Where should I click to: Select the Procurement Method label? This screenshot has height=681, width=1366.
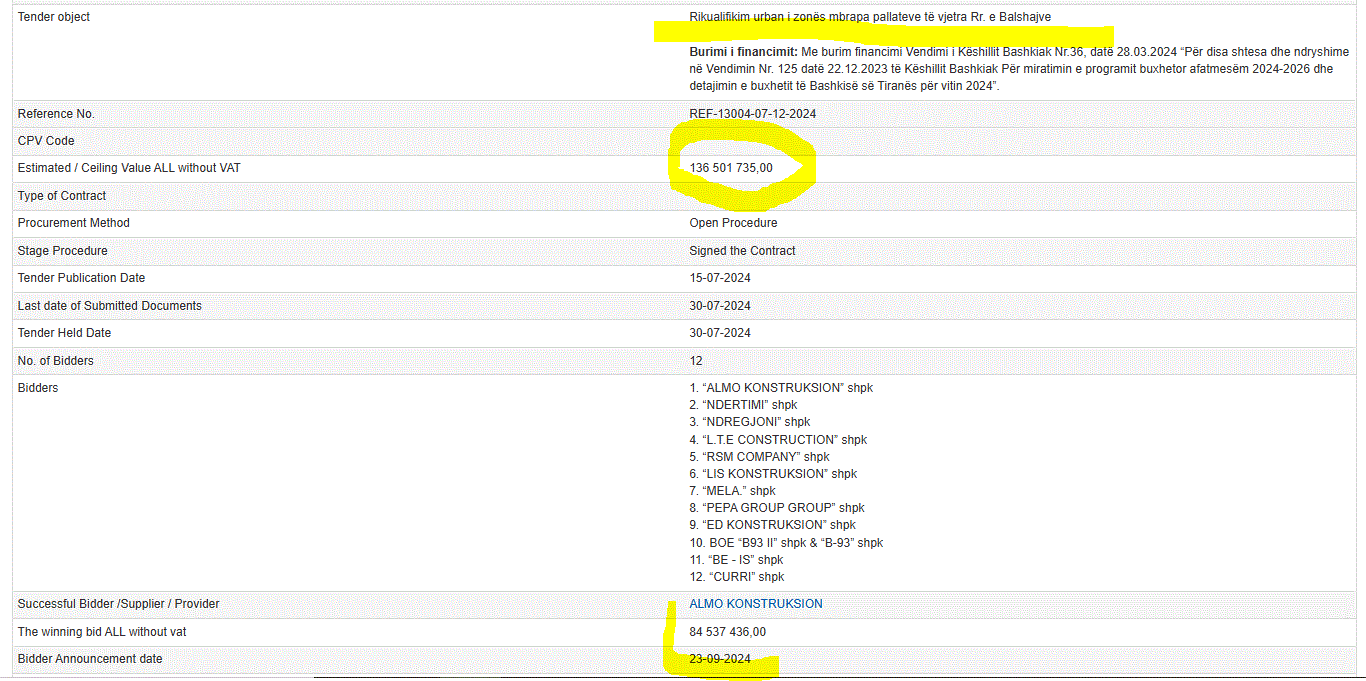coord(74,223)
